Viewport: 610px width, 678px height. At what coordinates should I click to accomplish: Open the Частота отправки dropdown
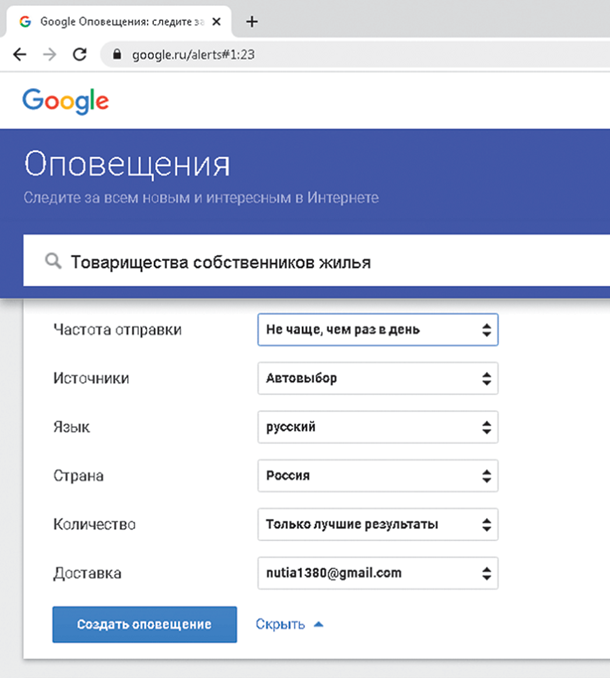pos(377,330)
